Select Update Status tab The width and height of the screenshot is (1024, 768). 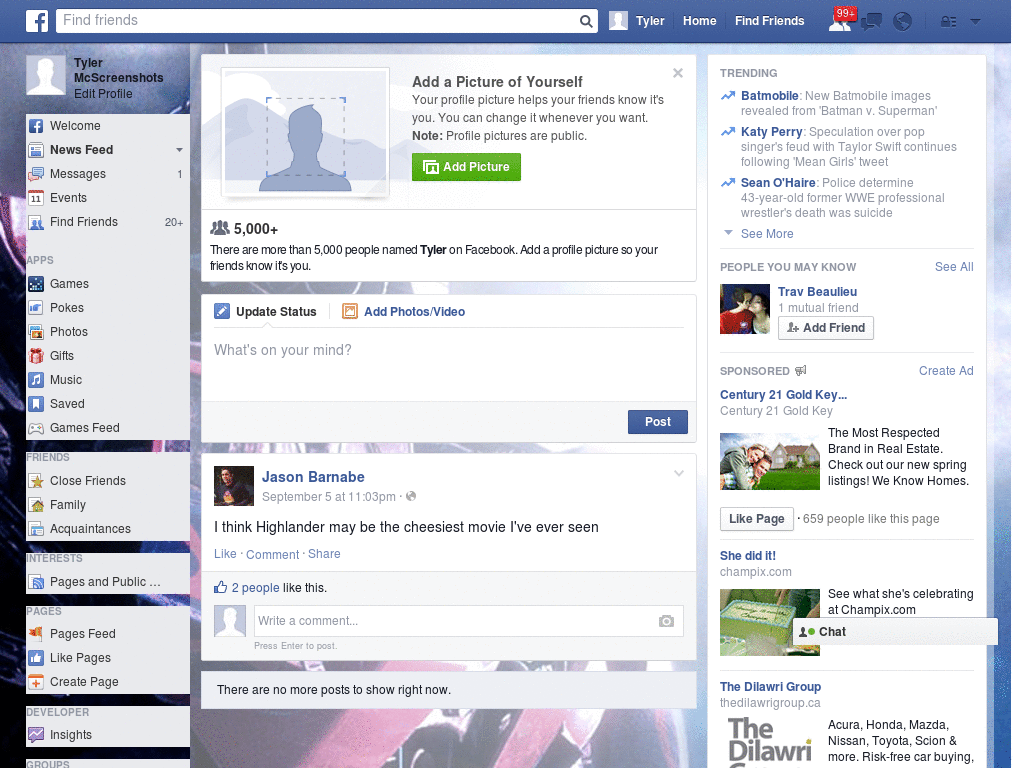tap(265, 312)
